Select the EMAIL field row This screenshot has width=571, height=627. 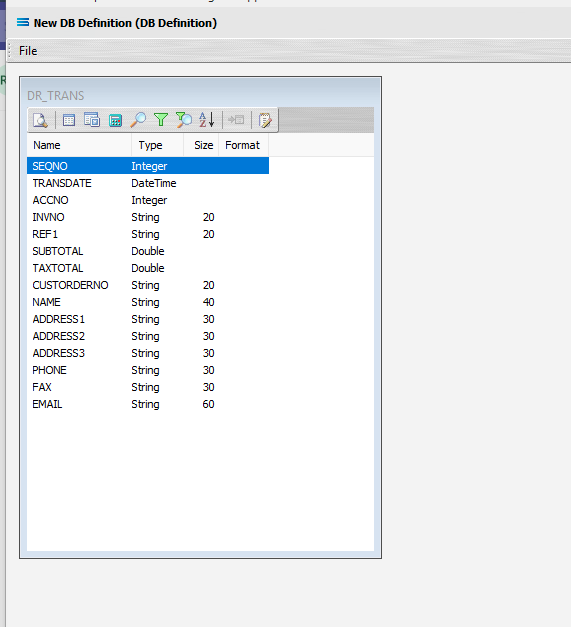pyautogui.click(x=148, y=404)
